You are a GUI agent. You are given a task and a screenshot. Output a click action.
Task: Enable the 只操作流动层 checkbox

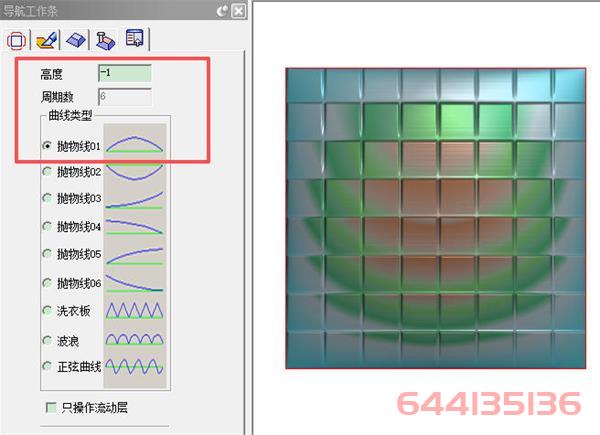click(51, 407)
